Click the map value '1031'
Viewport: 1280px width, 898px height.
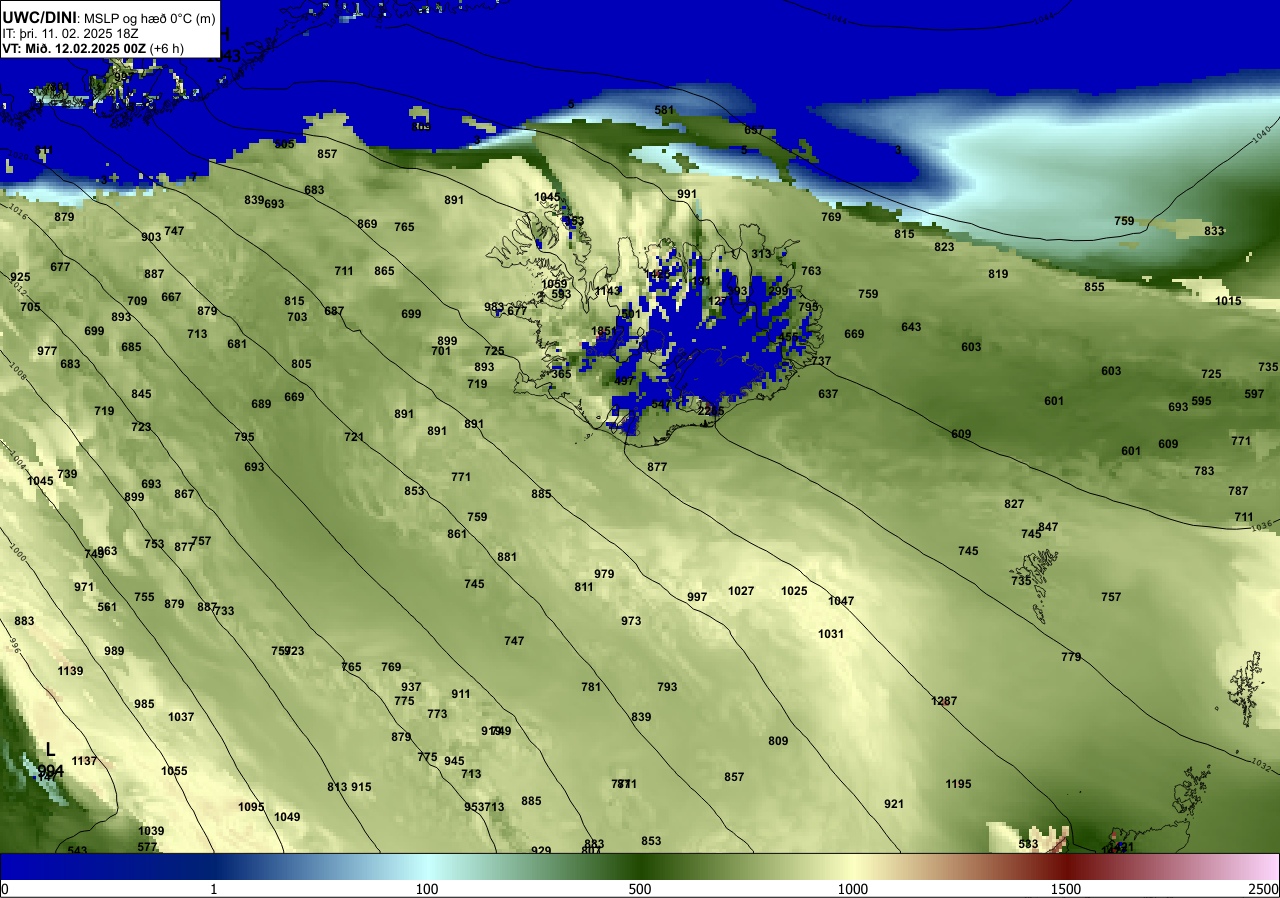click(x=831, y=634)
